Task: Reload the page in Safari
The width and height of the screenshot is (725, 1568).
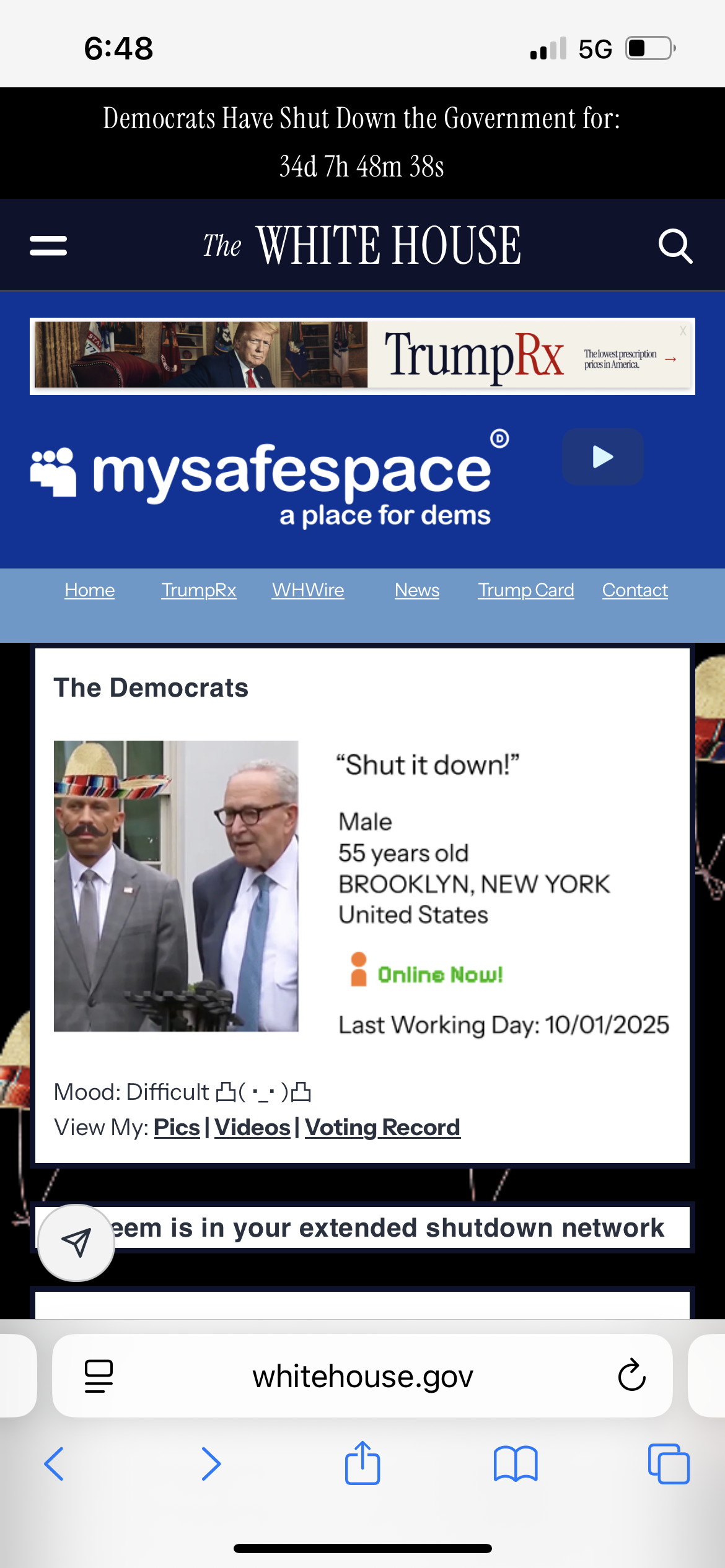Action: (x=631, y=1376)
